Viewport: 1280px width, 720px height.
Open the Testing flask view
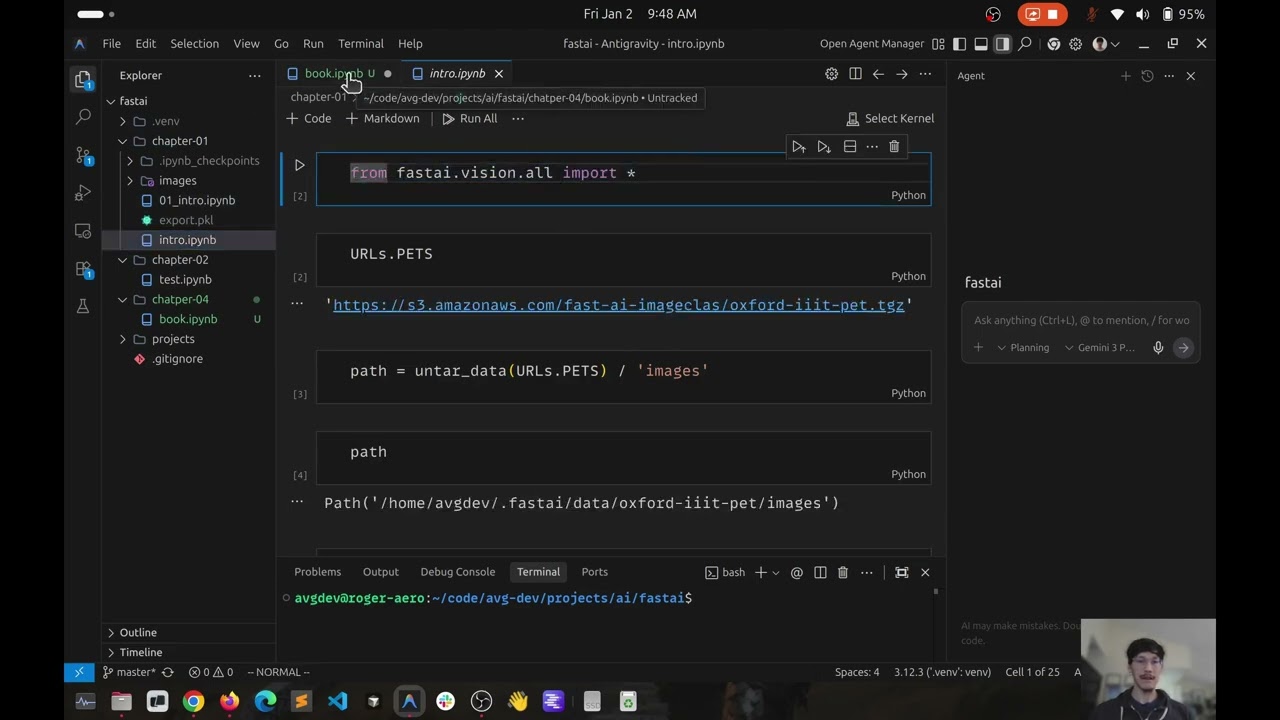click(x=83, y=306)
